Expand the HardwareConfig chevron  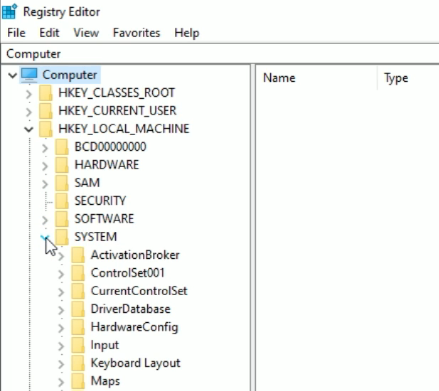61,328
